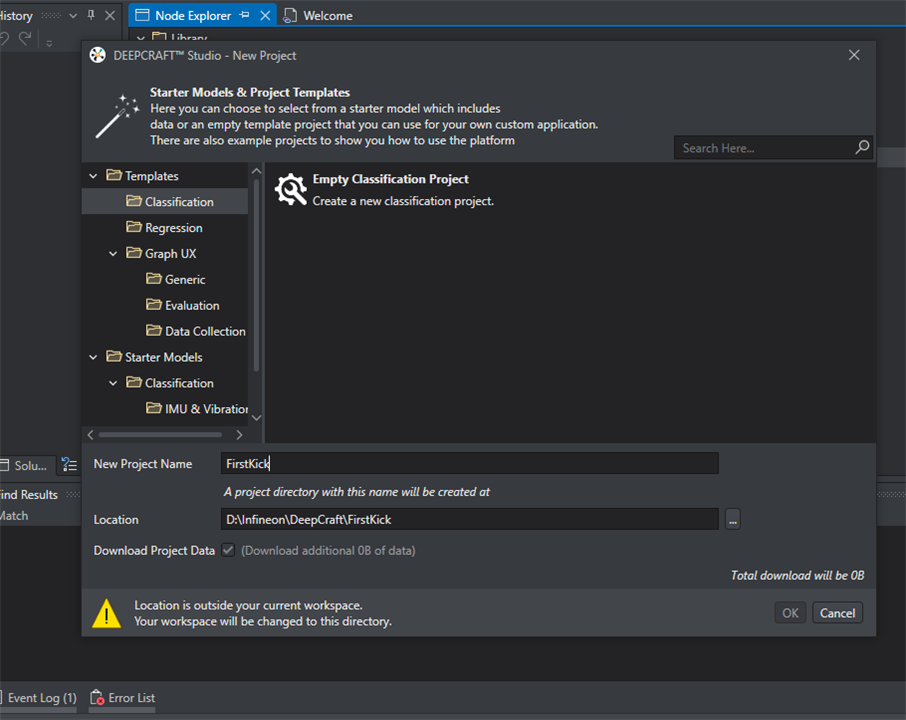Close the New Project dialog
This screenshot has width=906, height=720.
(853, 55)
